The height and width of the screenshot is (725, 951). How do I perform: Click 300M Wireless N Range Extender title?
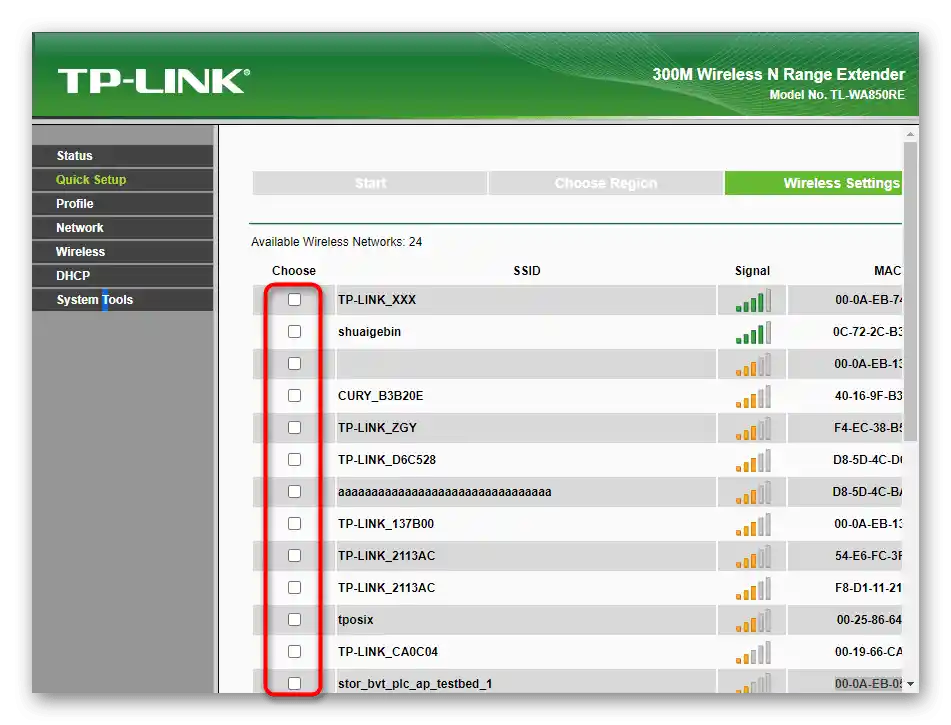(x=779, y=75)
